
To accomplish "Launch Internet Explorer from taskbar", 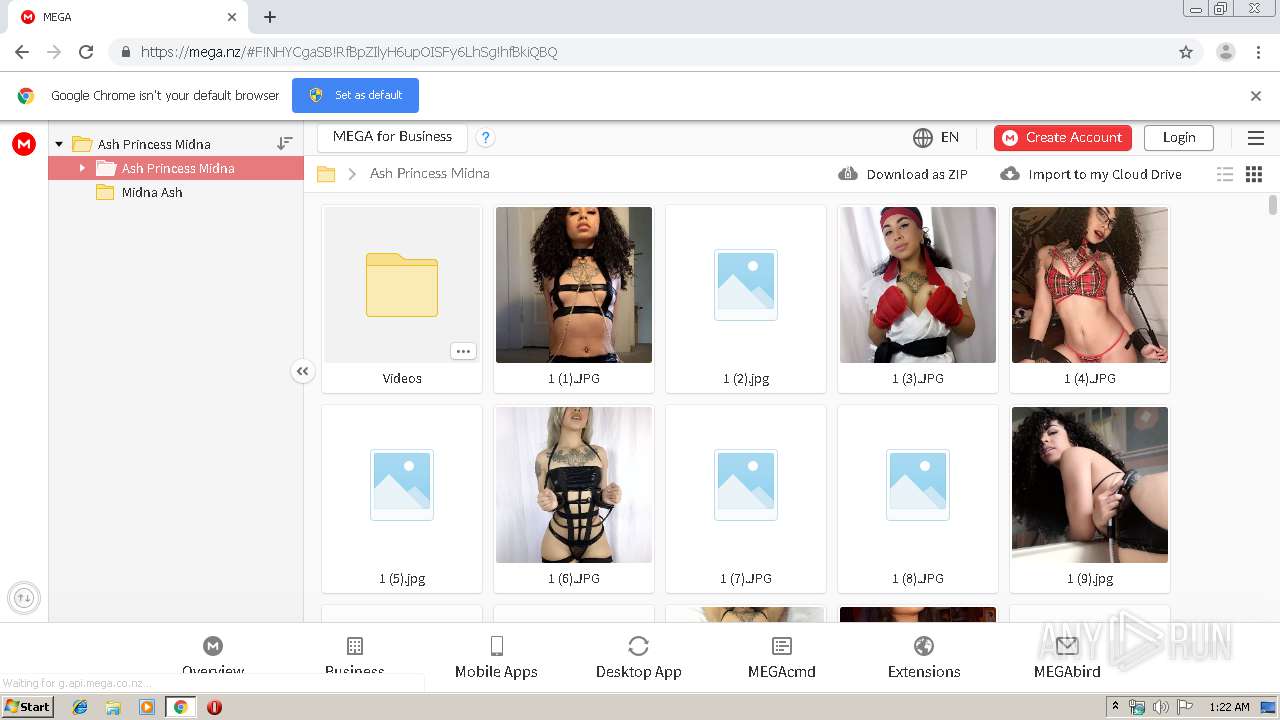I will (x=80, y=707).
